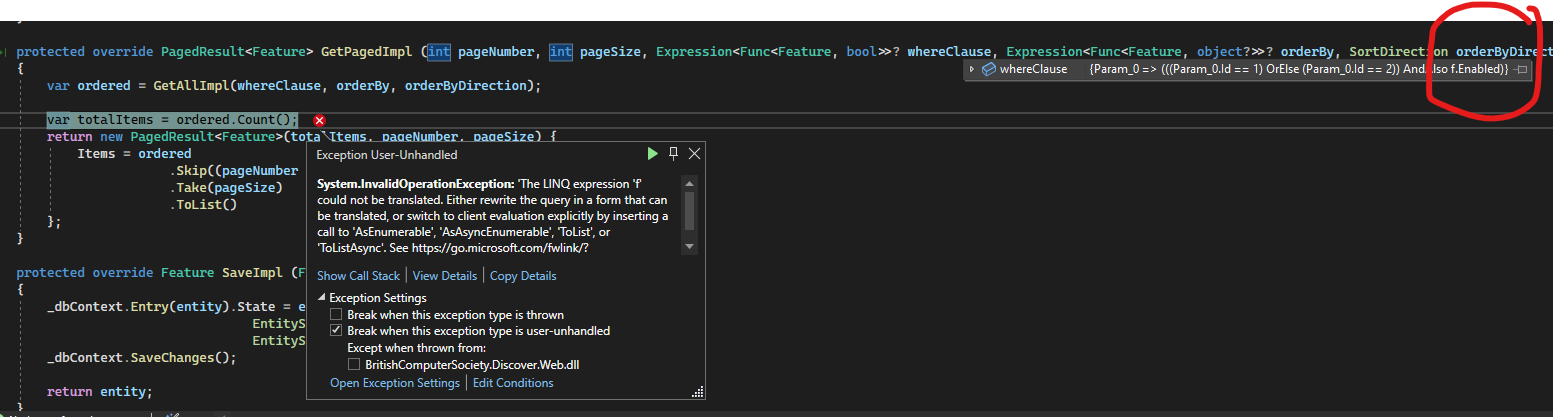This screenshot has height=417, width=1553.
Task: Close the Exception User-Unhandled popup
Action: click(694, 154)
